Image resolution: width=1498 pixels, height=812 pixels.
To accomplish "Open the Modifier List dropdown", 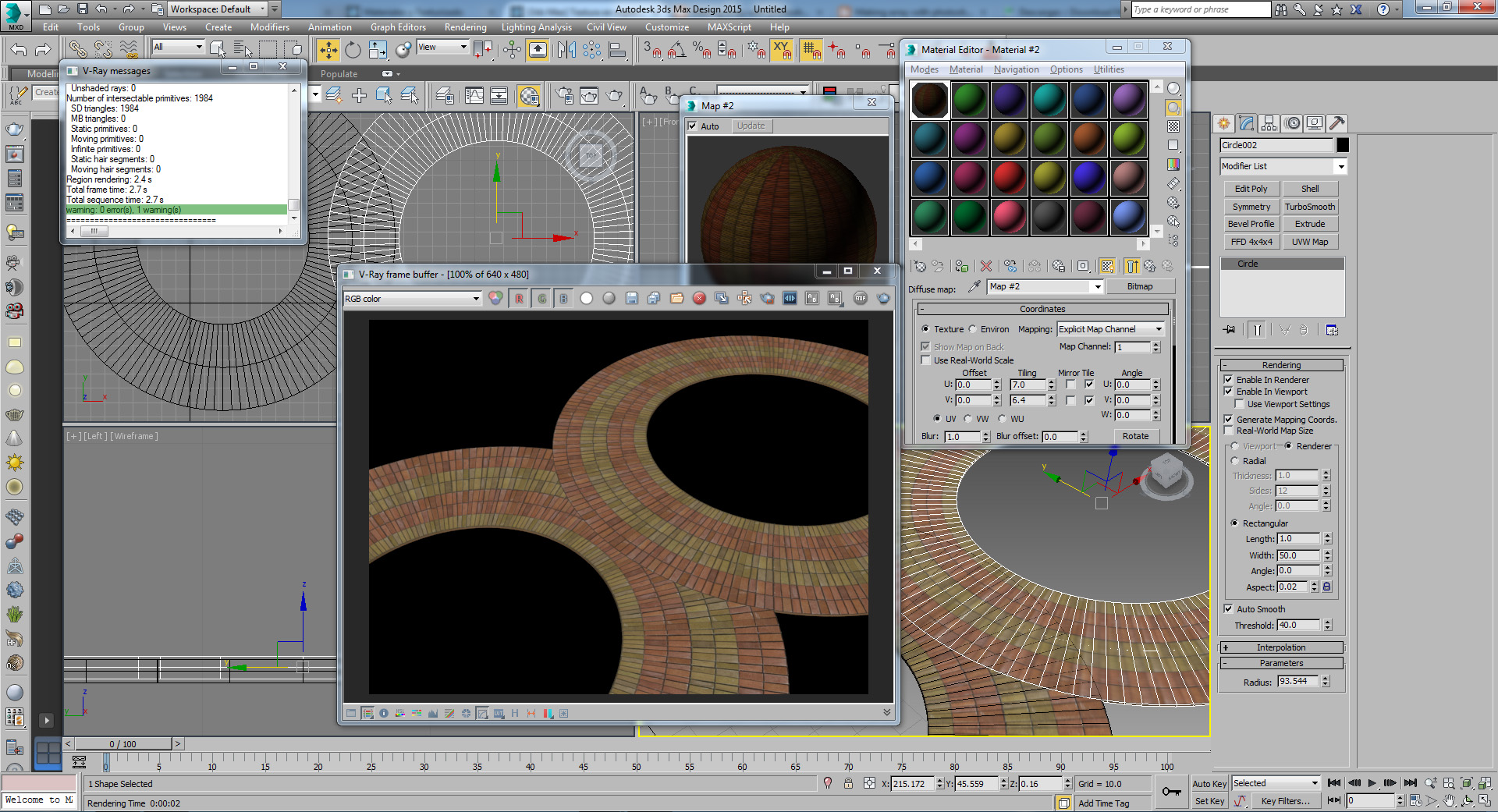I will coord(1283,166).
